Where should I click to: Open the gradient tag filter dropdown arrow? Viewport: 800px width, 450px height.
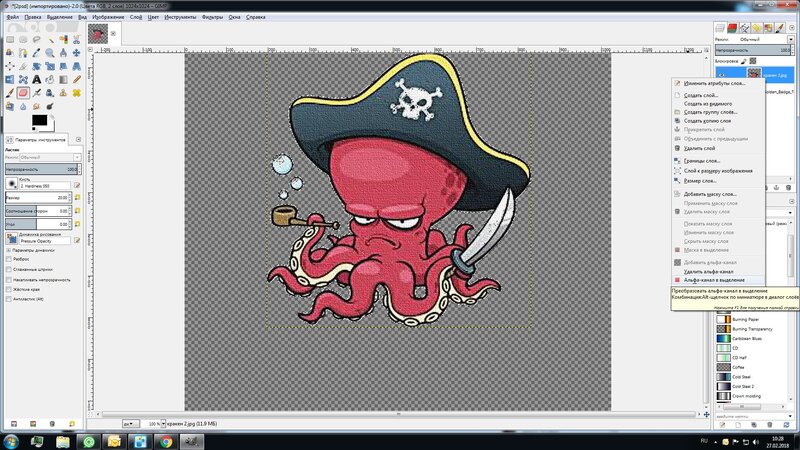pos(790,212)
